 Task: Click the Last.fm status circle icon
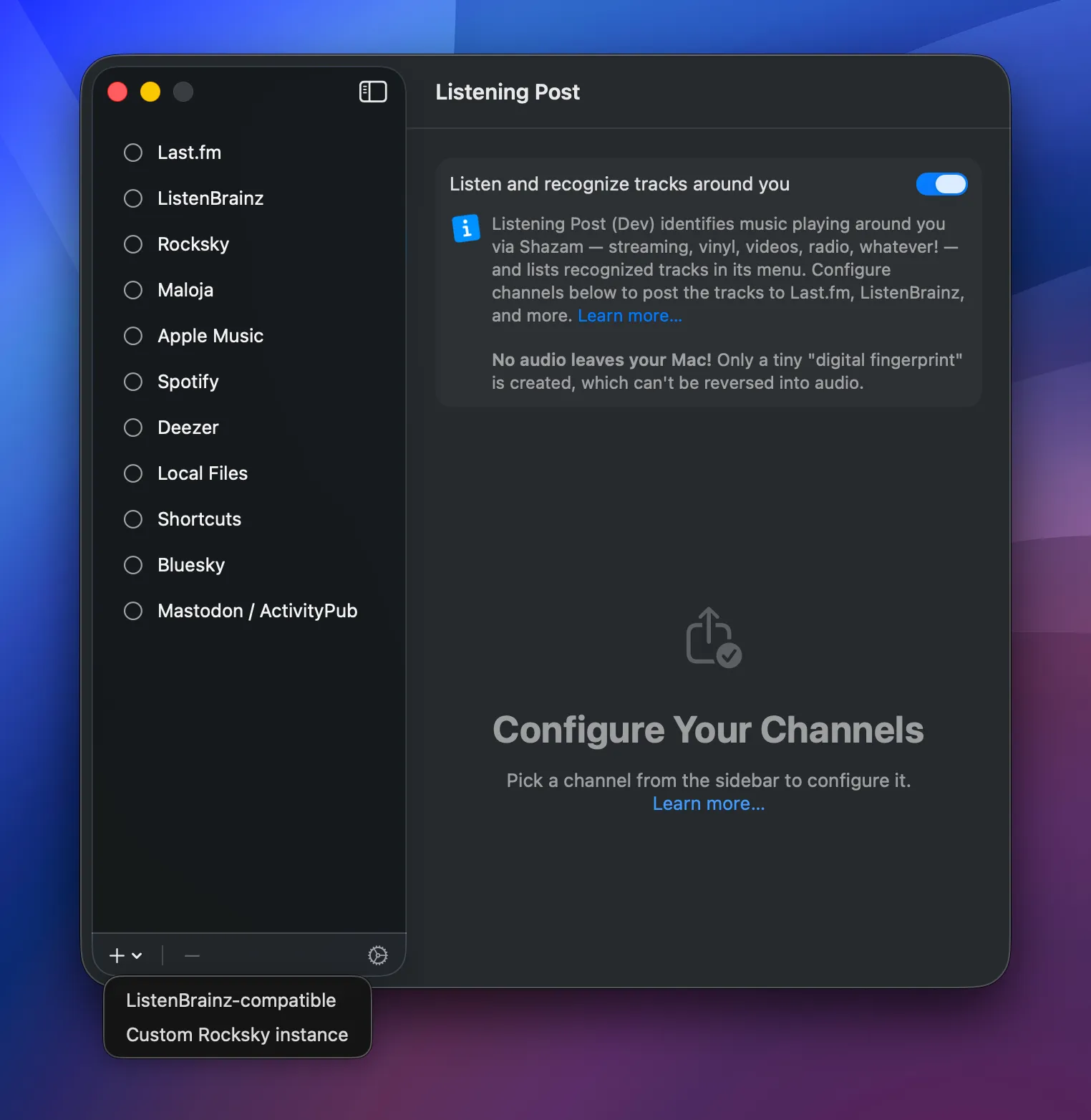tap(133, 153)
